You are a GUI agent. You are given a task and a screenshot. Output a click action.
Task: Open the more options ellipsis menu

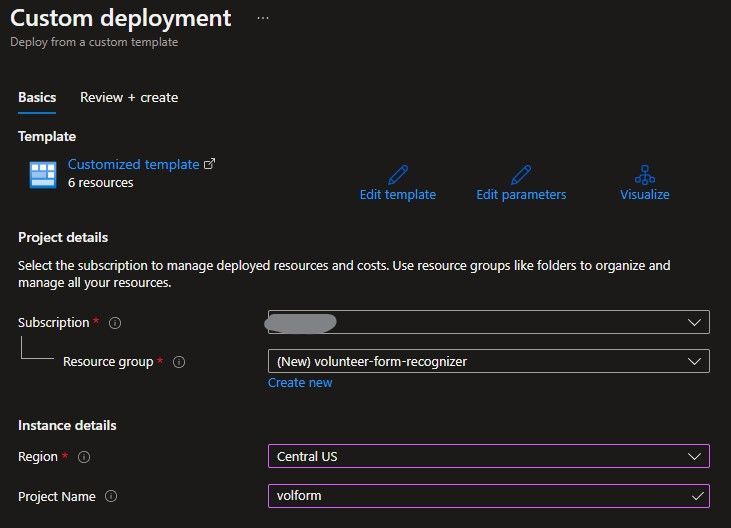263,18
